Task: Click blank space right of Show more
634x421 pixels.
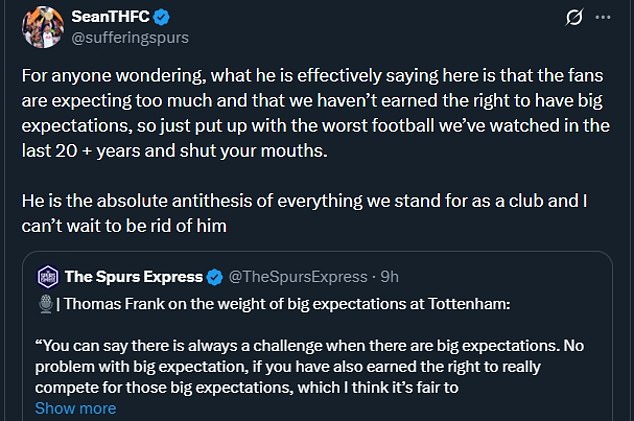Action: (x=350, y=408)
